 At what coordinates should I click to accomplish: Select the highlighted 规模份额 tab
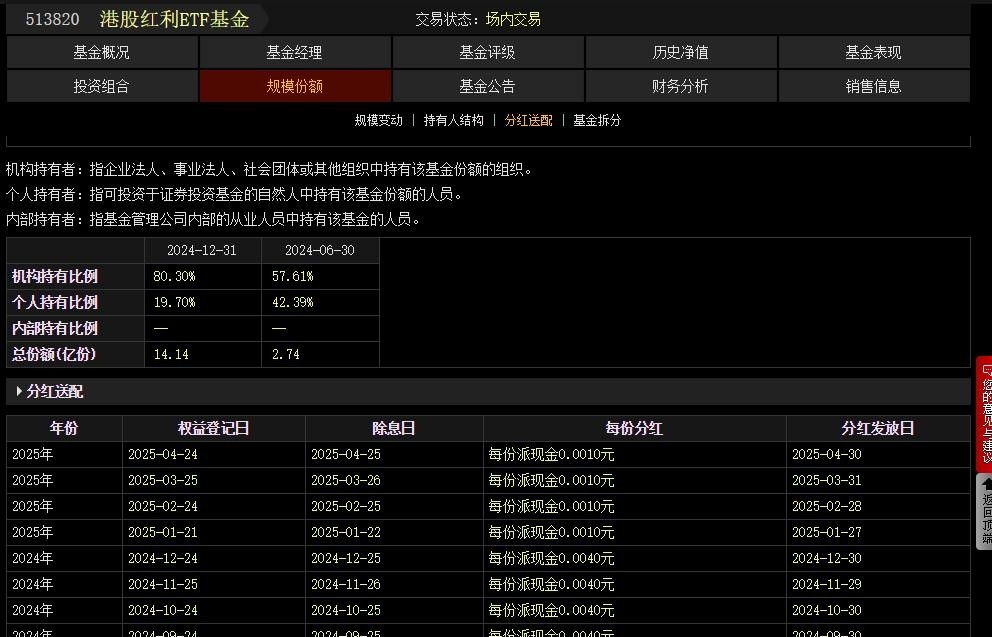[295, 86]
